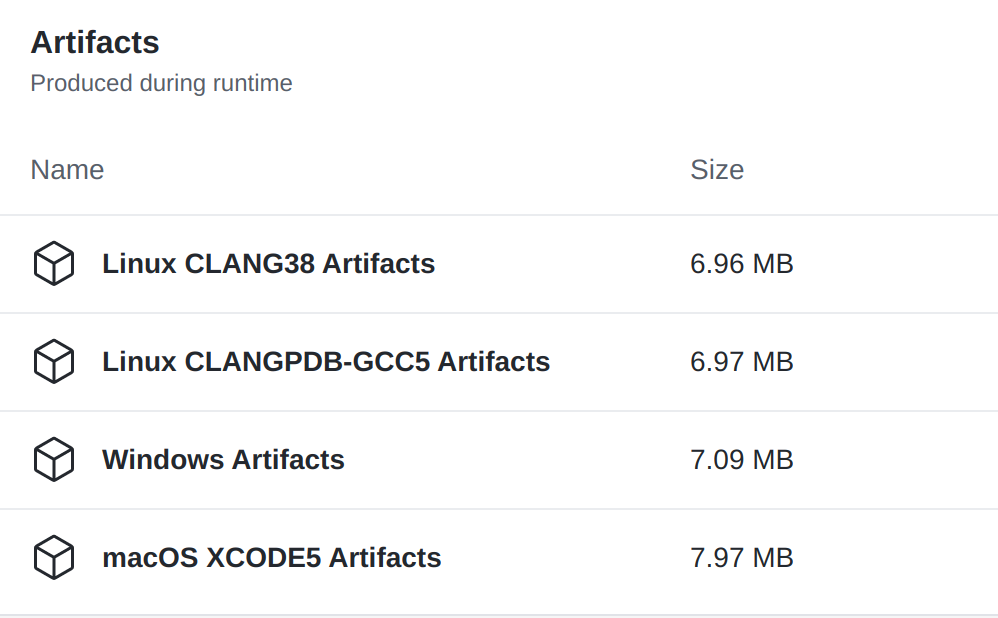
Task: Download the Linux CLANG38 Artifacts link
Action: click(x=269, y=263)
